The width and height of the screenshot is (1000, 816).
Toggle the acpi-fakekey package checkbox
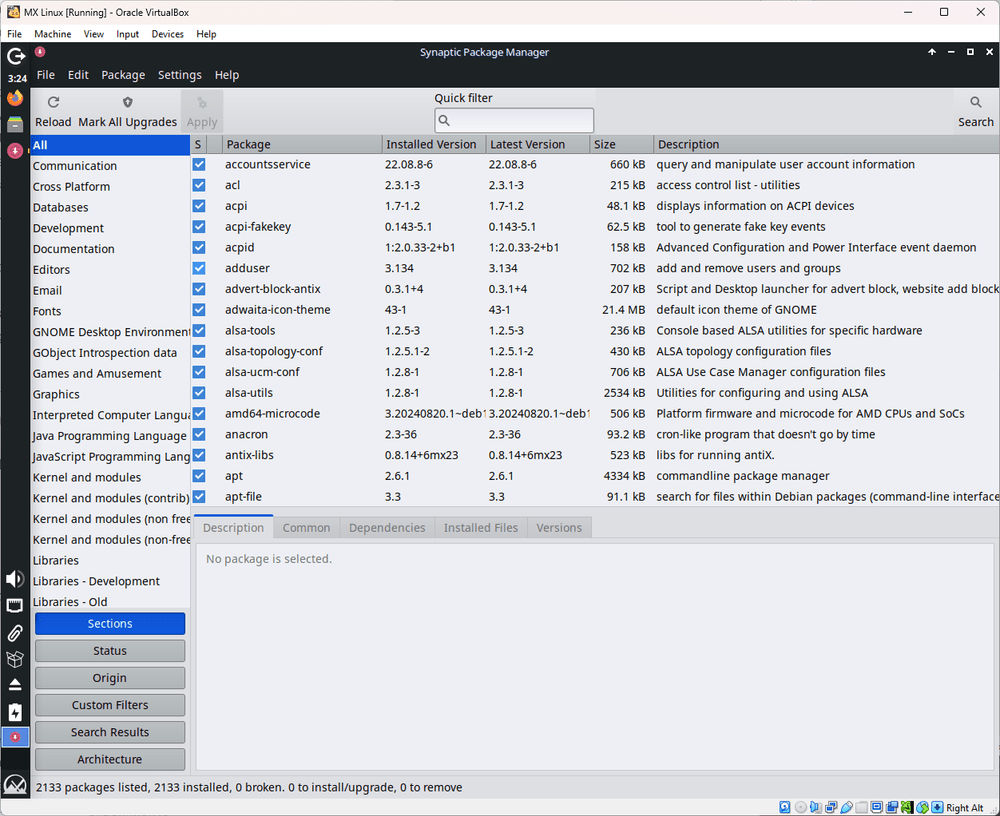199,226
